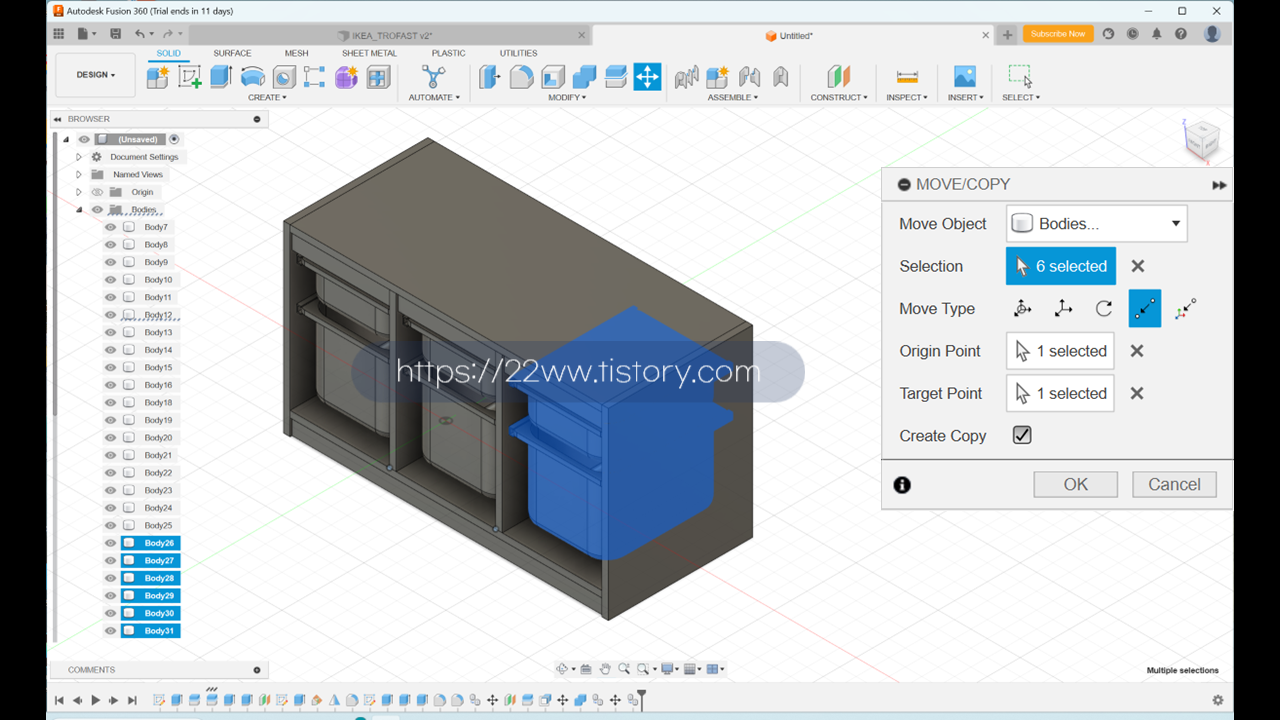Hide Body26 with its eye icon
The image size is (1280, 720).
tap(111, 543)
